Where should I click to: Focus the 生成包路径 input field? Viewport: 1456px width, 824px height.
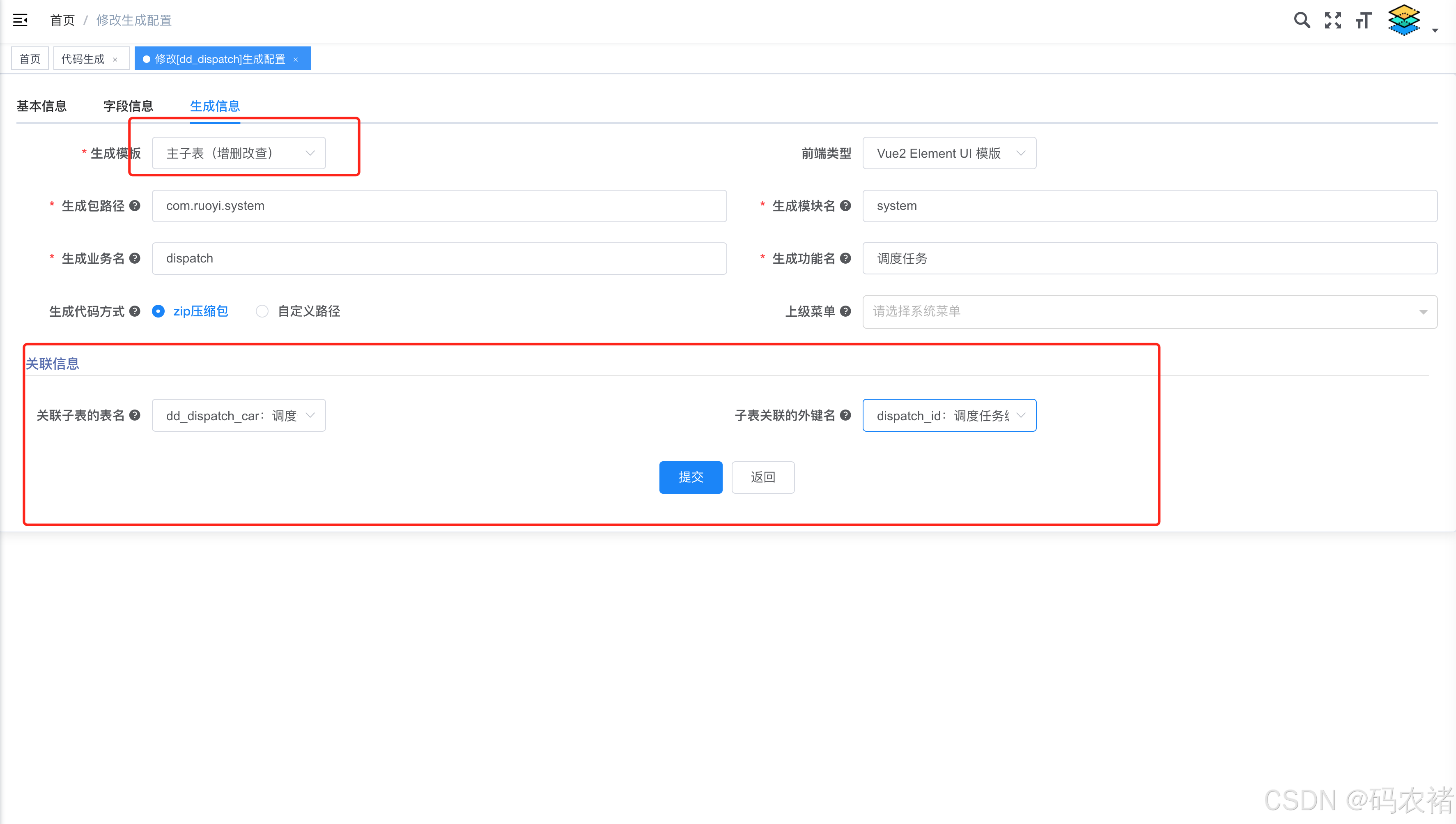(x=439, y=205)
